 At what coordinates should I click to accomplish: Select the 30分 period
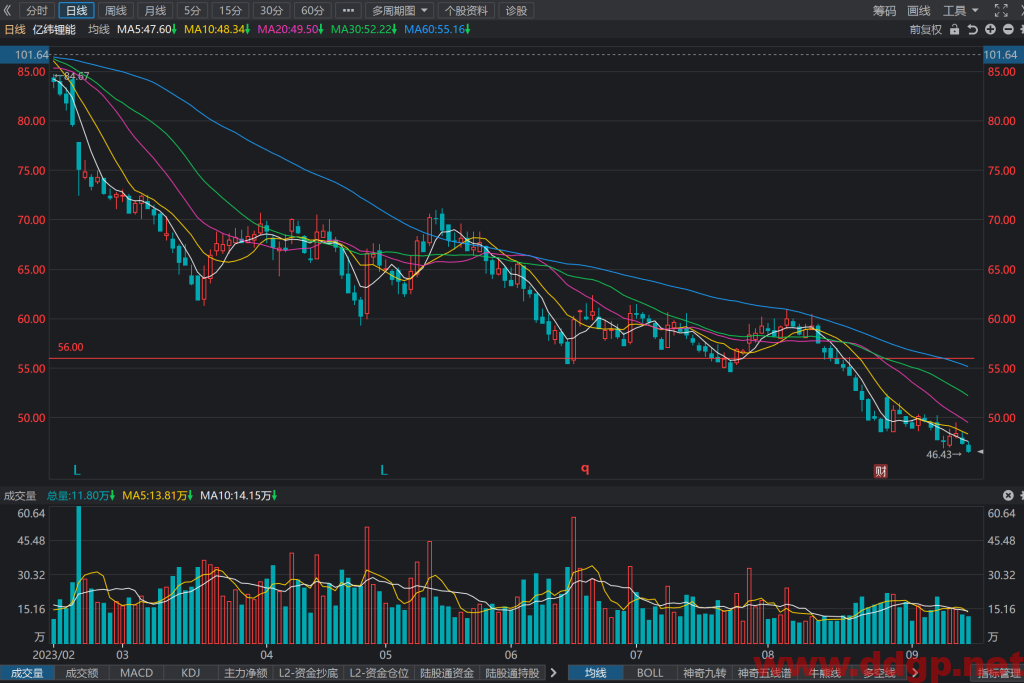pyautogui.click(x=271, y=10)
